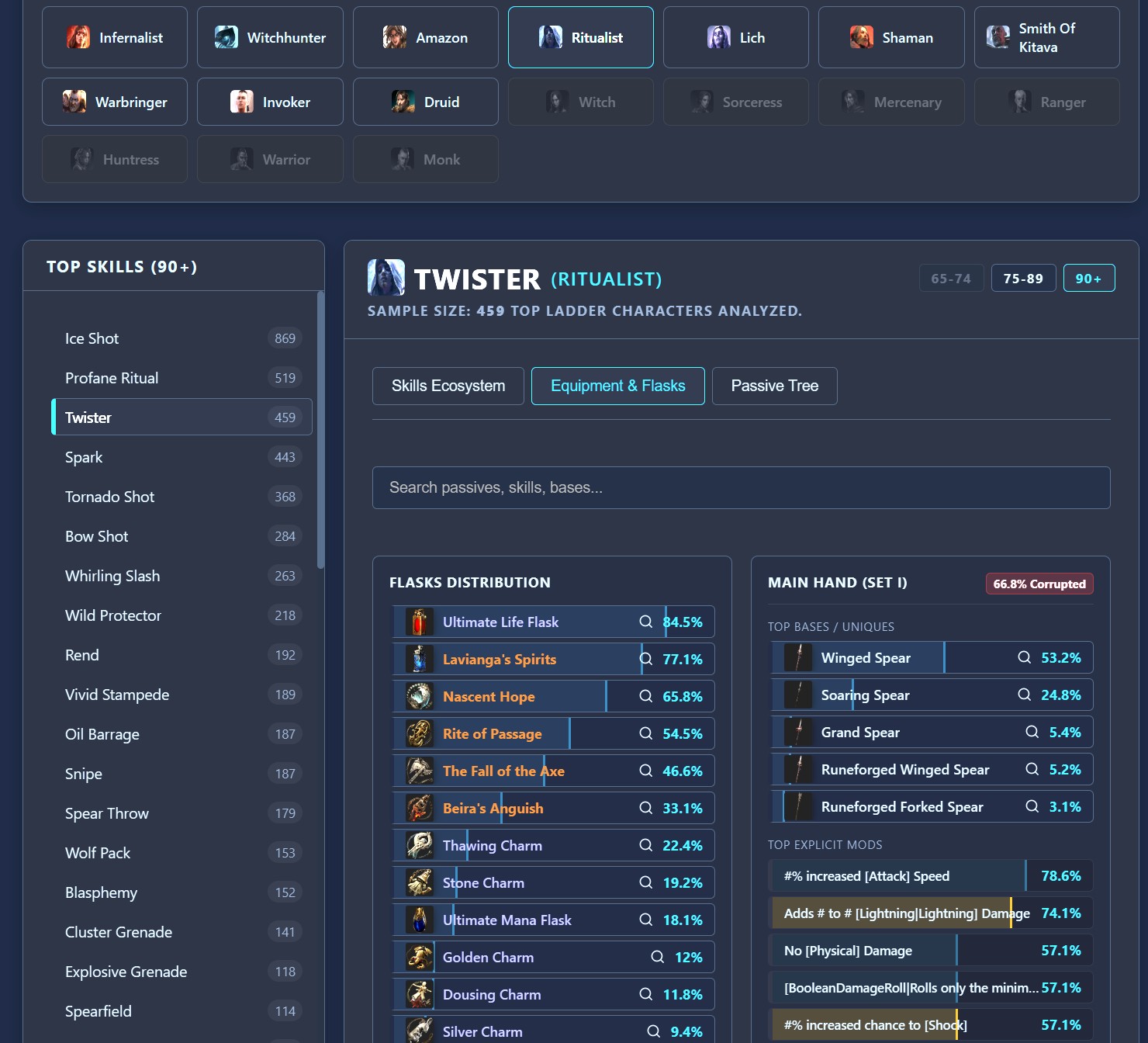Switch to the Passive Tree tab
Screen dimensions: 1148x1043
[x=775, y=386]
